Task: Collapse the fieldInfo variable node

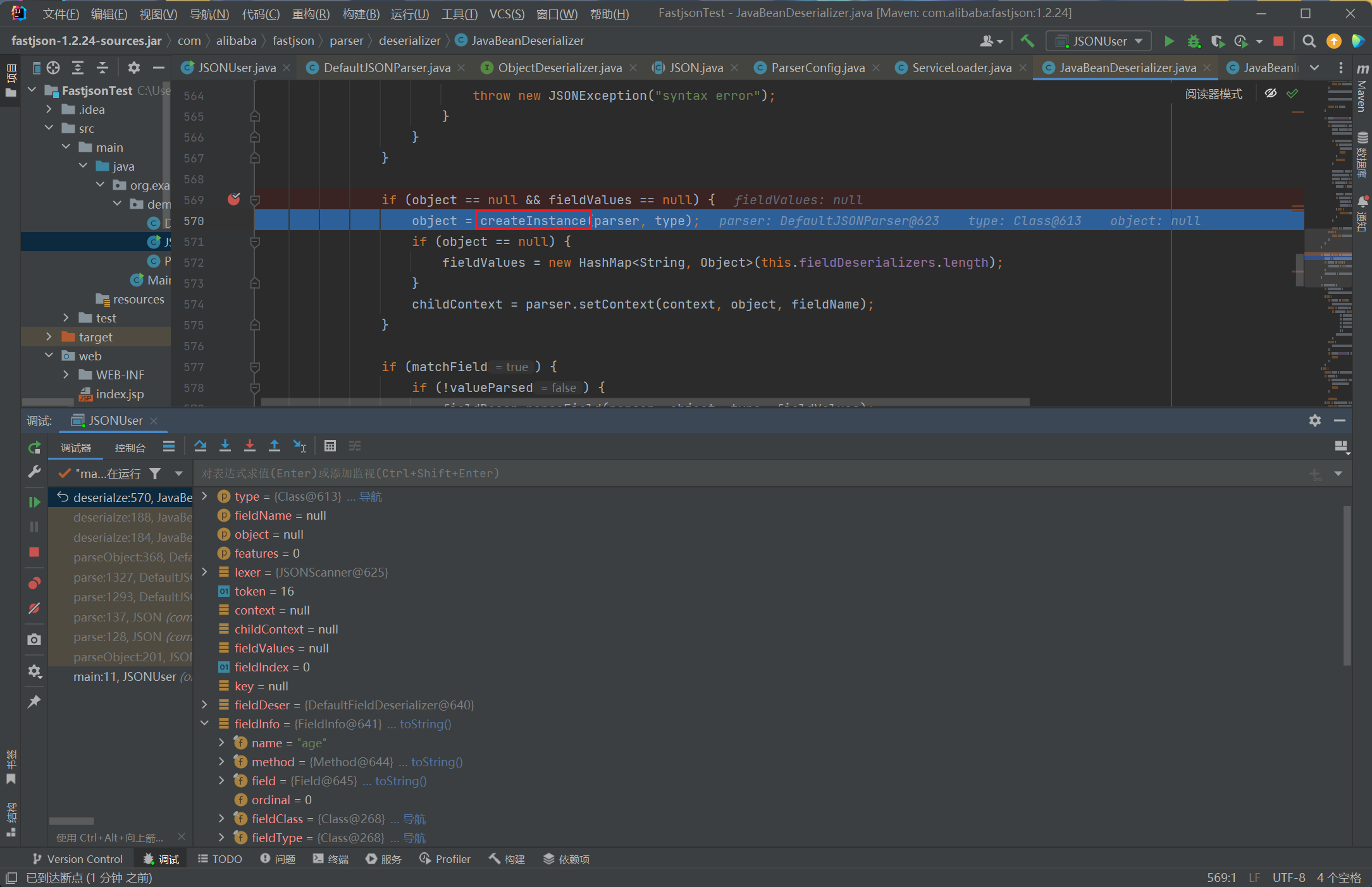Action: click(204, 723)
